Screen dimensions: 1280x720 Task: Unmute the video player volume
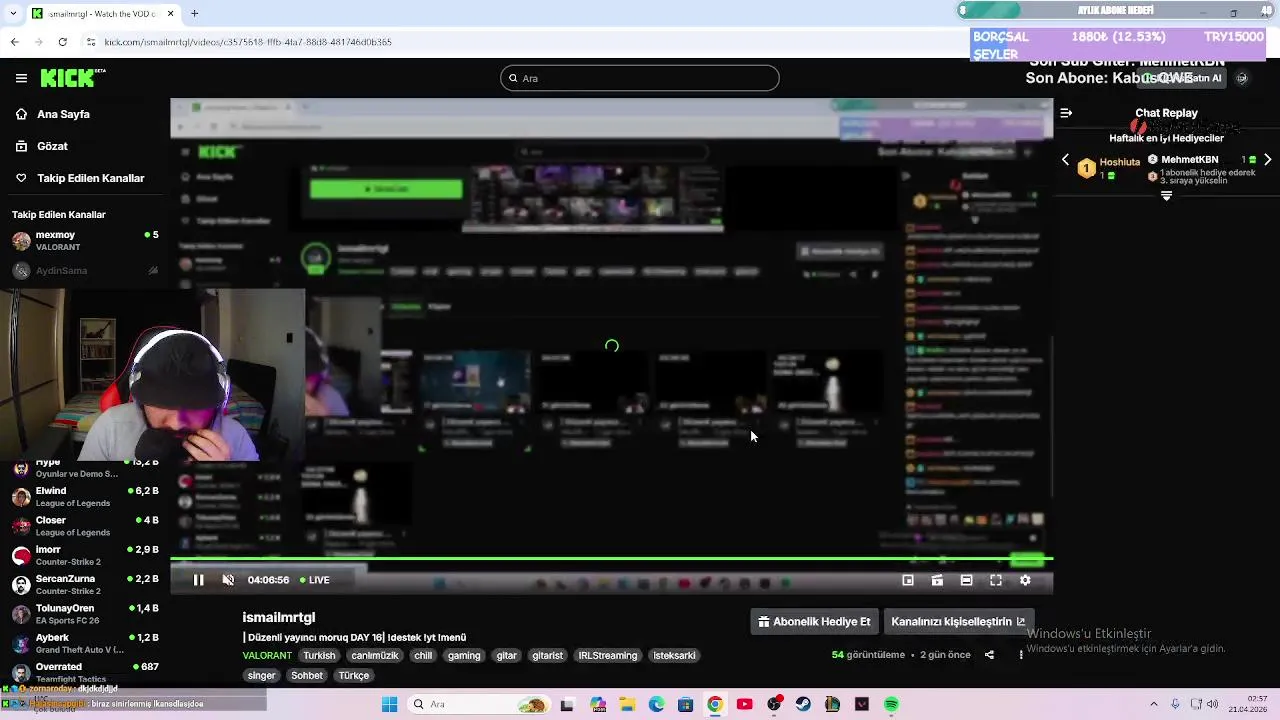point(228,580)
